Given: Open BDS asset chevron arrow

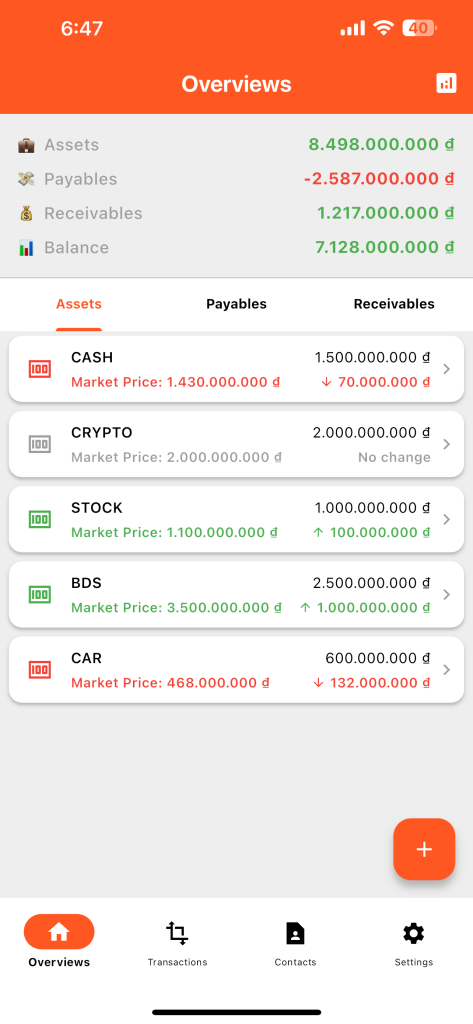Looking at the screenshot, I should [447, 594].
